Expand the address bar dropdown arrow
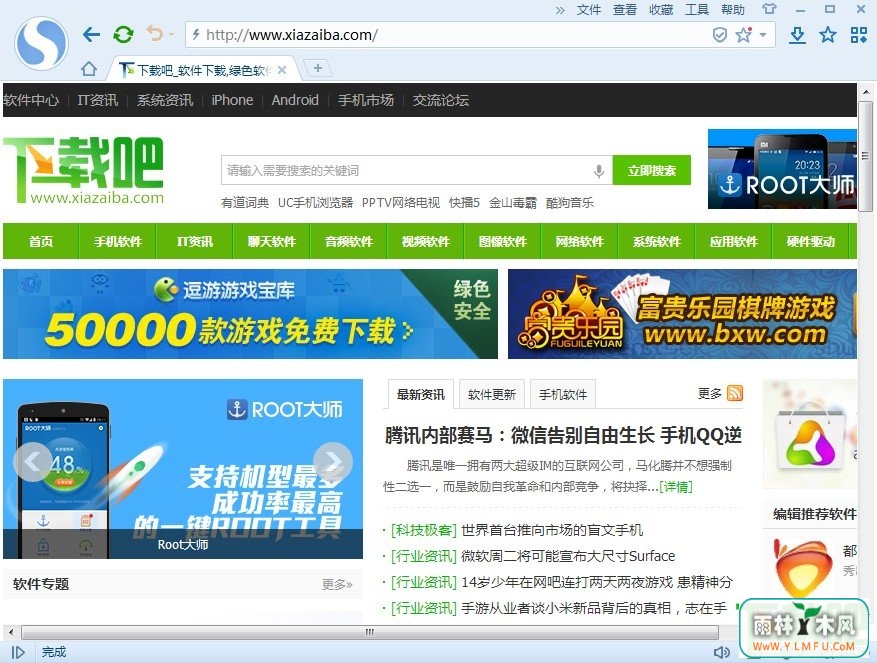 coord(763,35)
